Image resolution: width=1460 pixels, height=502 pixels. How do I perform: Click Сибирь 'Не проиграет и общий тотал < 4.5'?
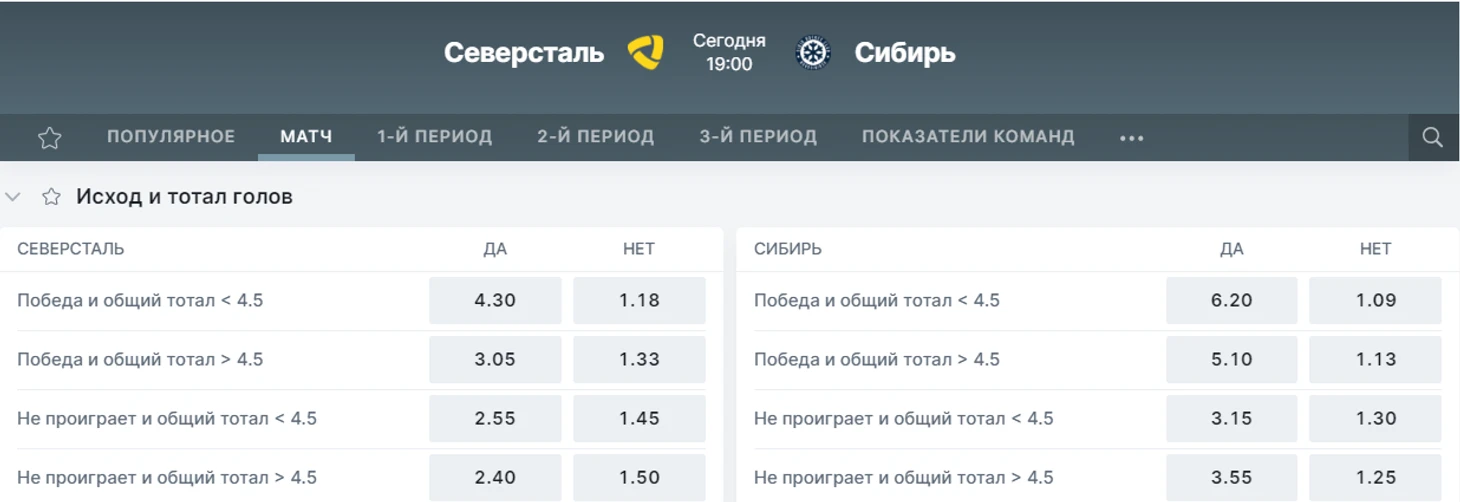point(904,418)
